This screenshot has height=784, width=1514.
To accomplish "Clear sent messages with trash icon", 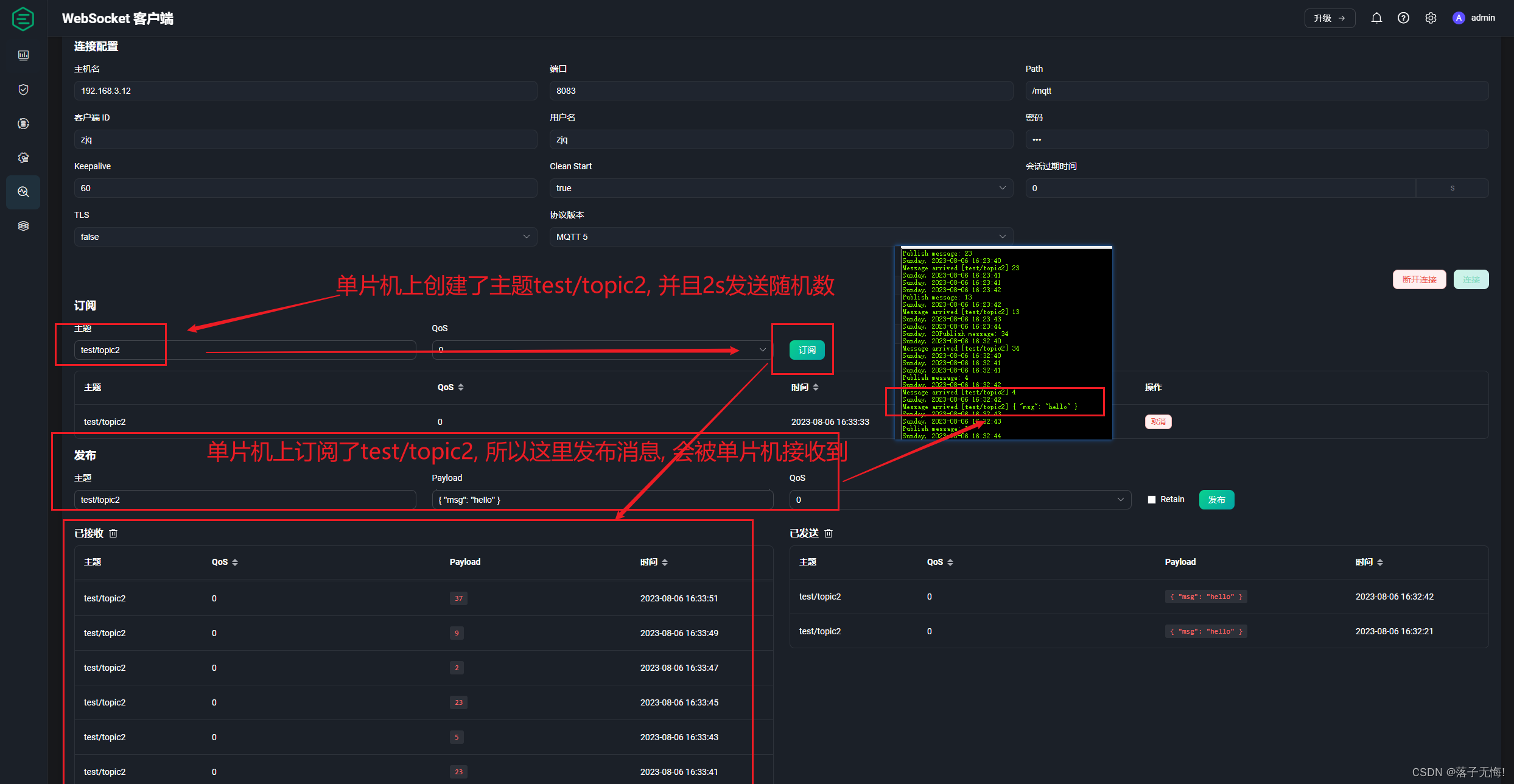I will pos(829,533).
